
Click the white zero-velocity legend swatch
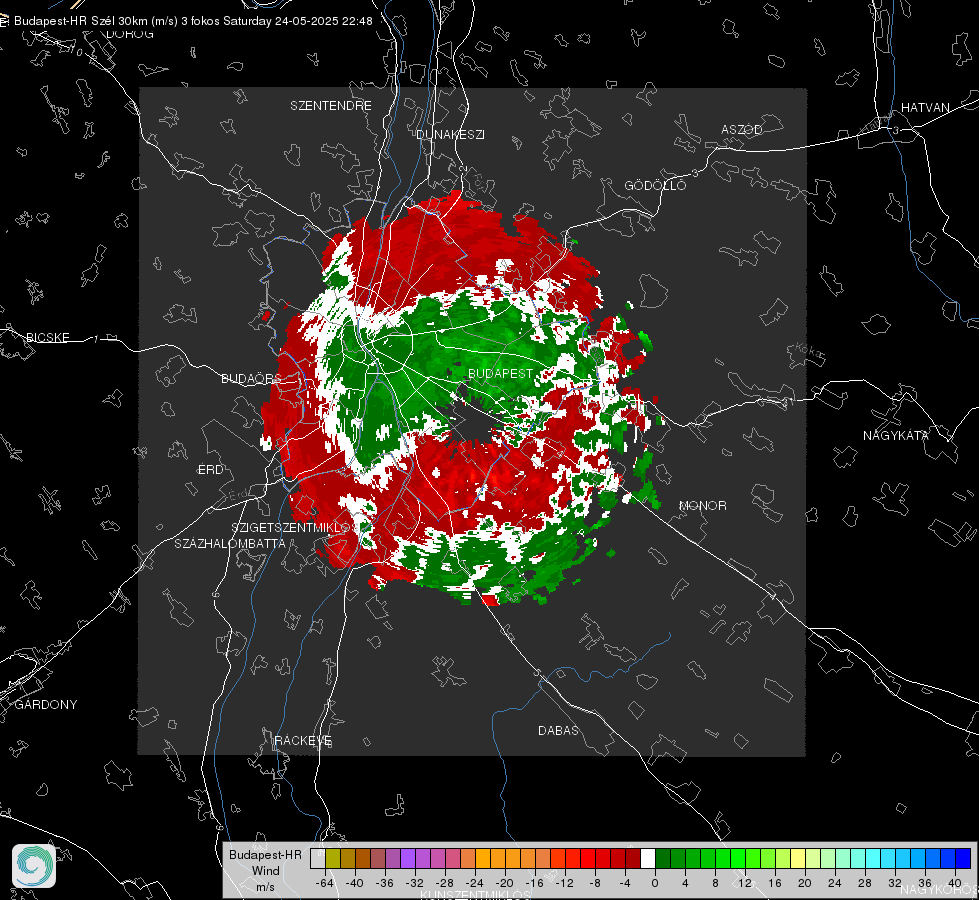[x=648, y=859]
